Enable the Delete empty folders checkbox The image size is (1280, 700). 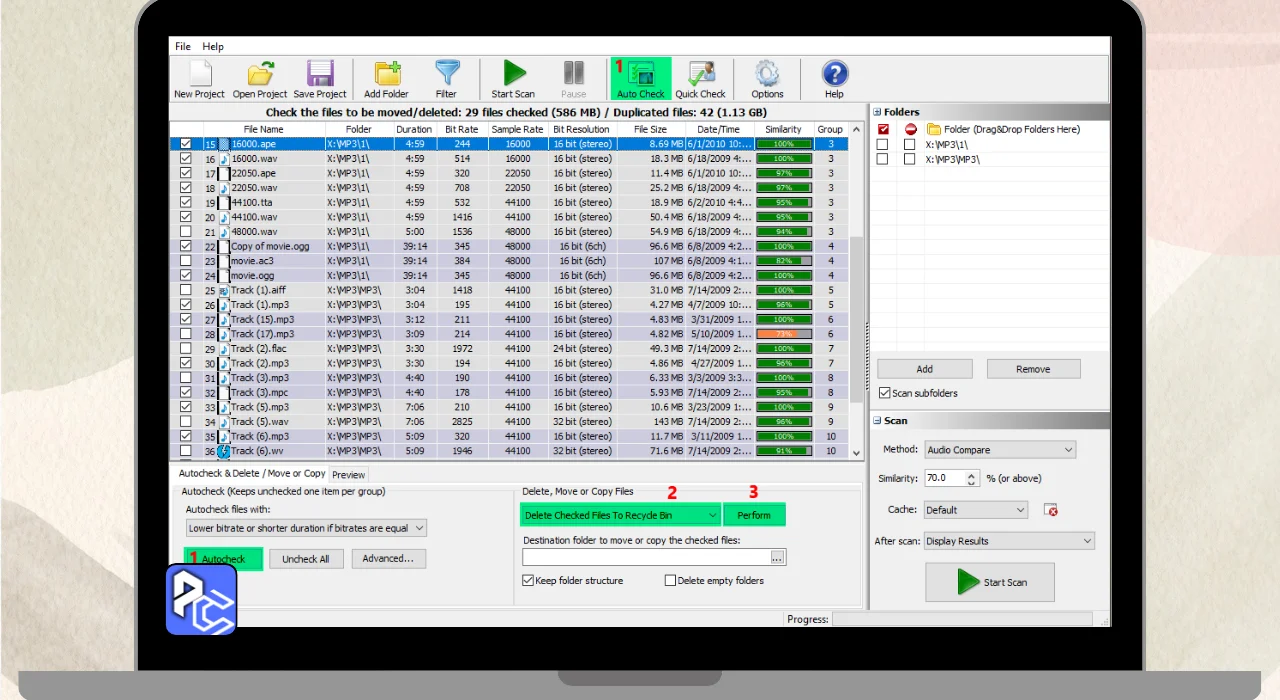[670, 580]
